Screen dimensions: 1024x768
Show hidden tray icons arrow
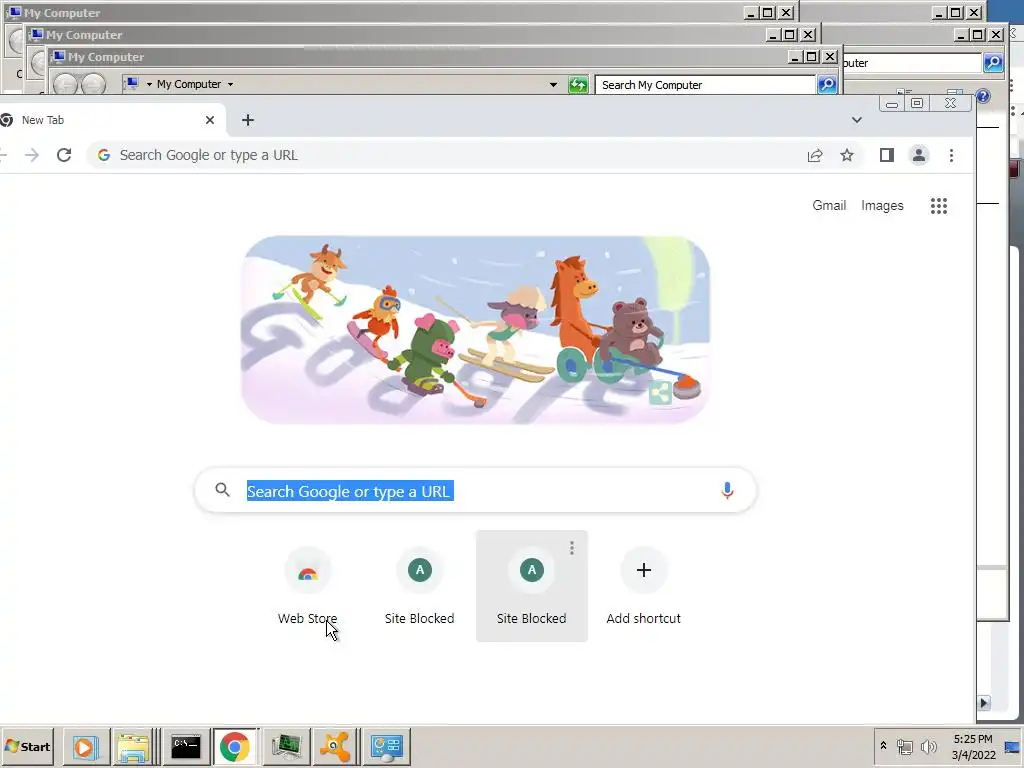tap(884, 746)
